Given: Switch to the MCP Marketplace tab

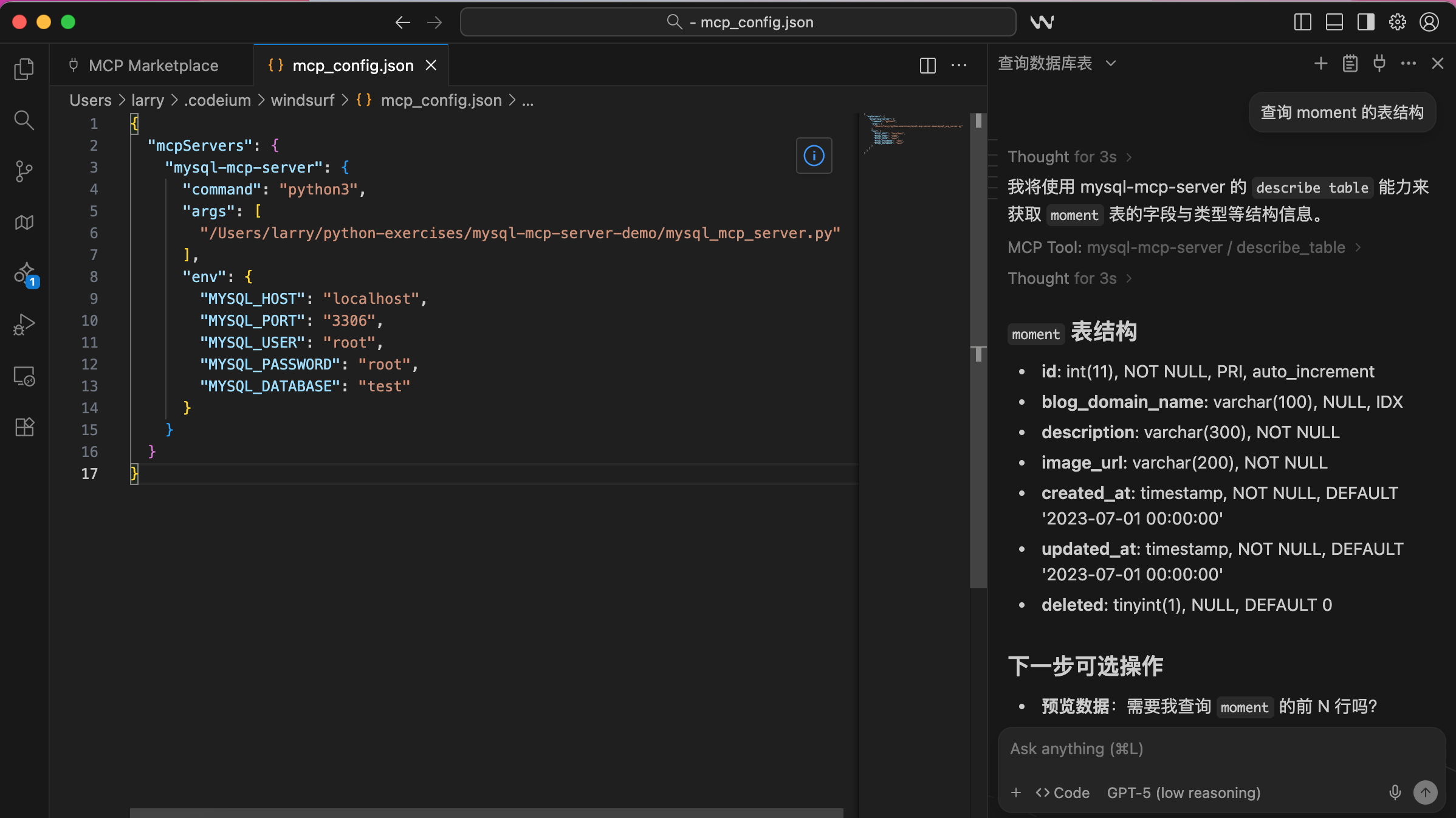Looking at the screenshot, I should pyautogui.click(x=153, y=66).
